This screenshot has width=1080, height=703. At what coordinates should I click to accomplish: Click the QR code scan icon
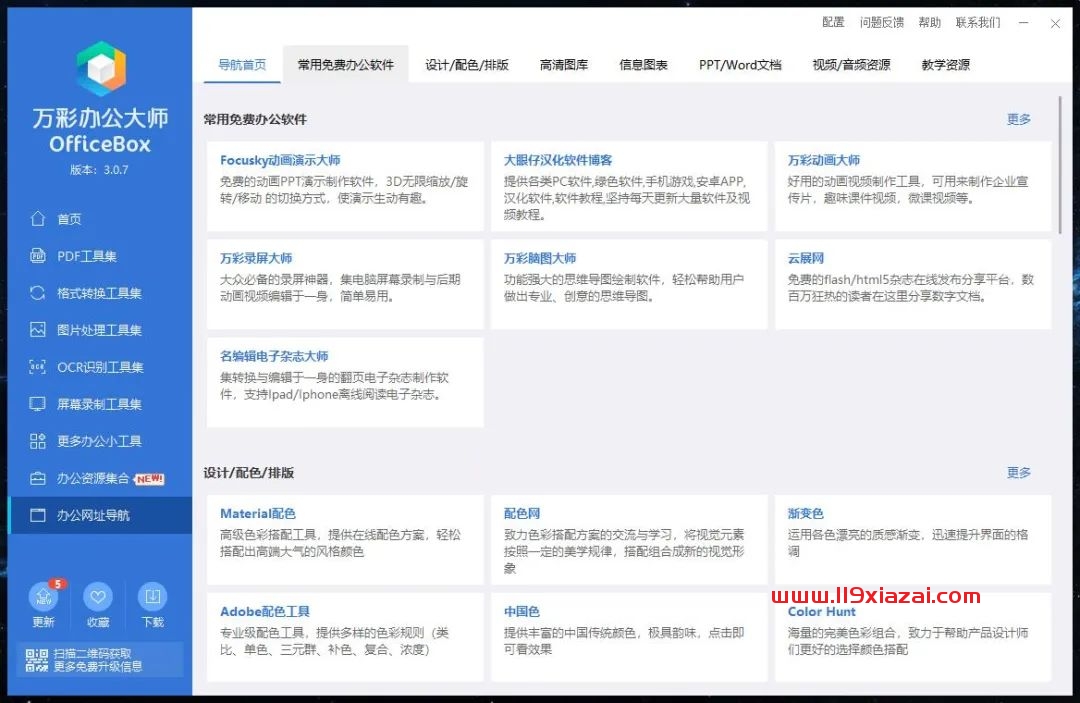click(37, 660)
